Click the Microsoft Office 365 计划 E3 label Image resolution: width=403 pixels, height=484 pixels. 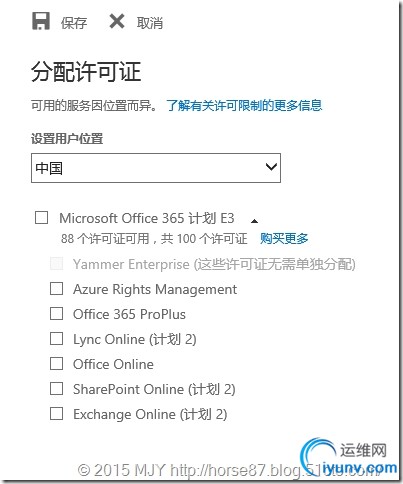(x=147, y=218)
